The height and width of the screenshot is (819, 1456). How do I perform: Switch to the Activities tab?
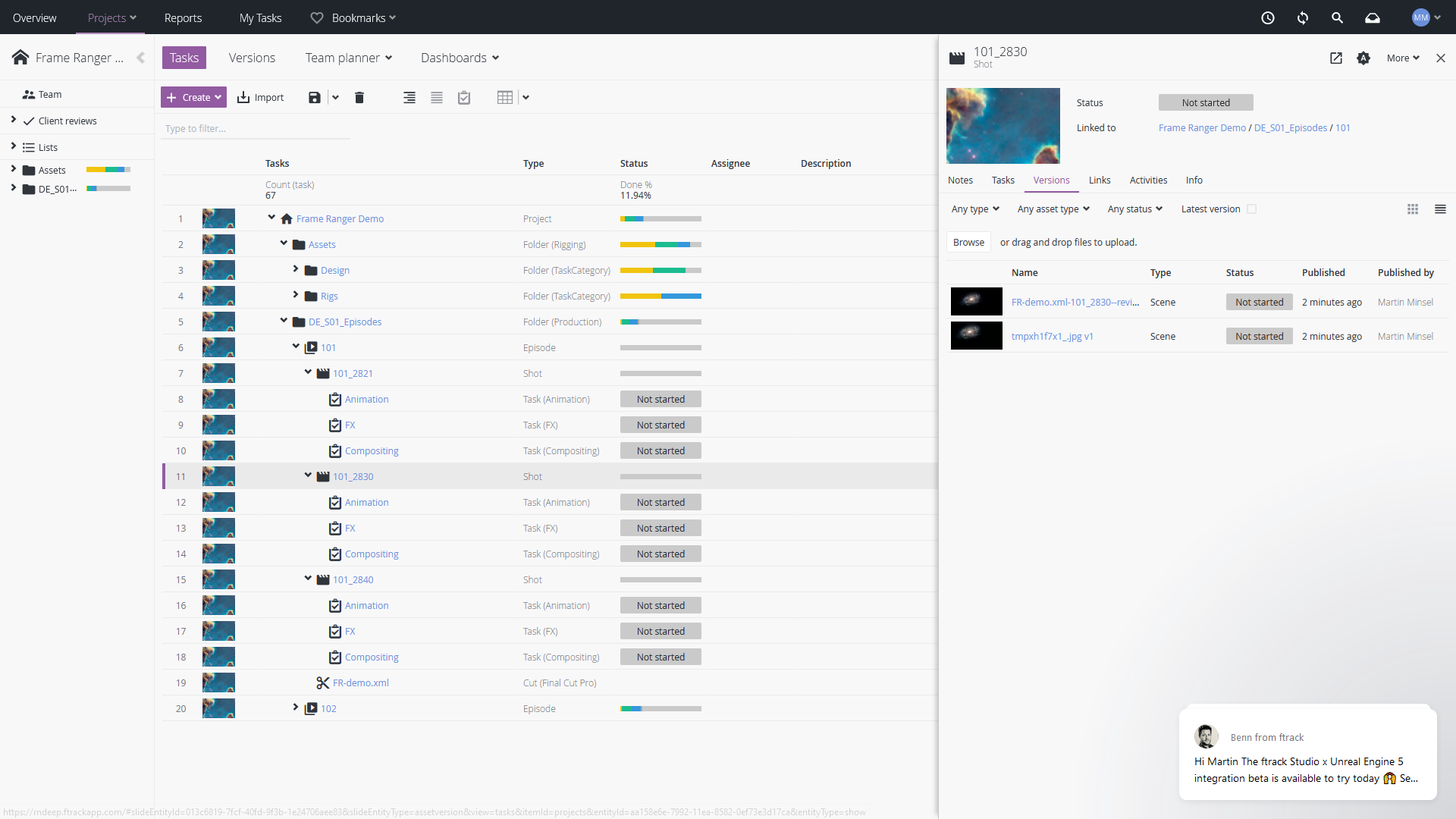[x=1148, y=180]
